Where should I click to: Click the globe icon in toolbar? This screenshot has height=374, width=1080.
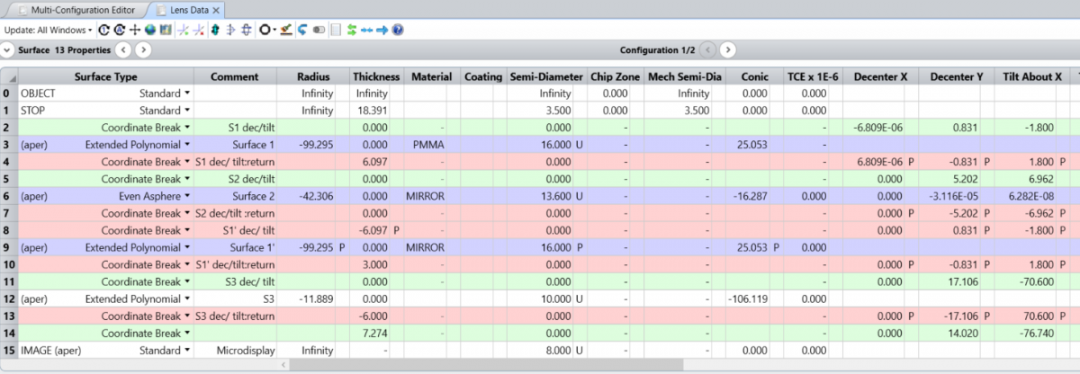tap(150, 30)
